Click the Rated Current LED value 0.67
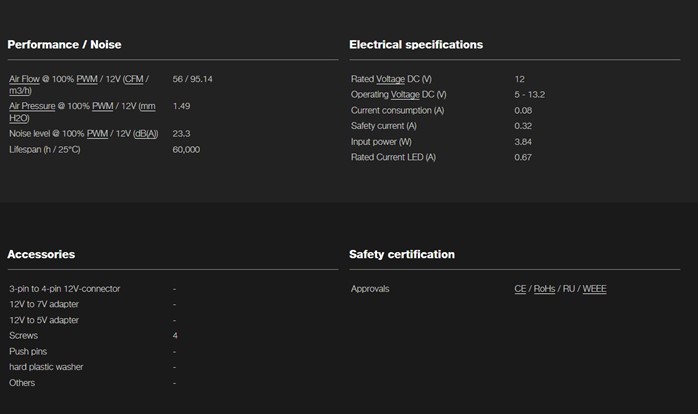 (523, 157)
